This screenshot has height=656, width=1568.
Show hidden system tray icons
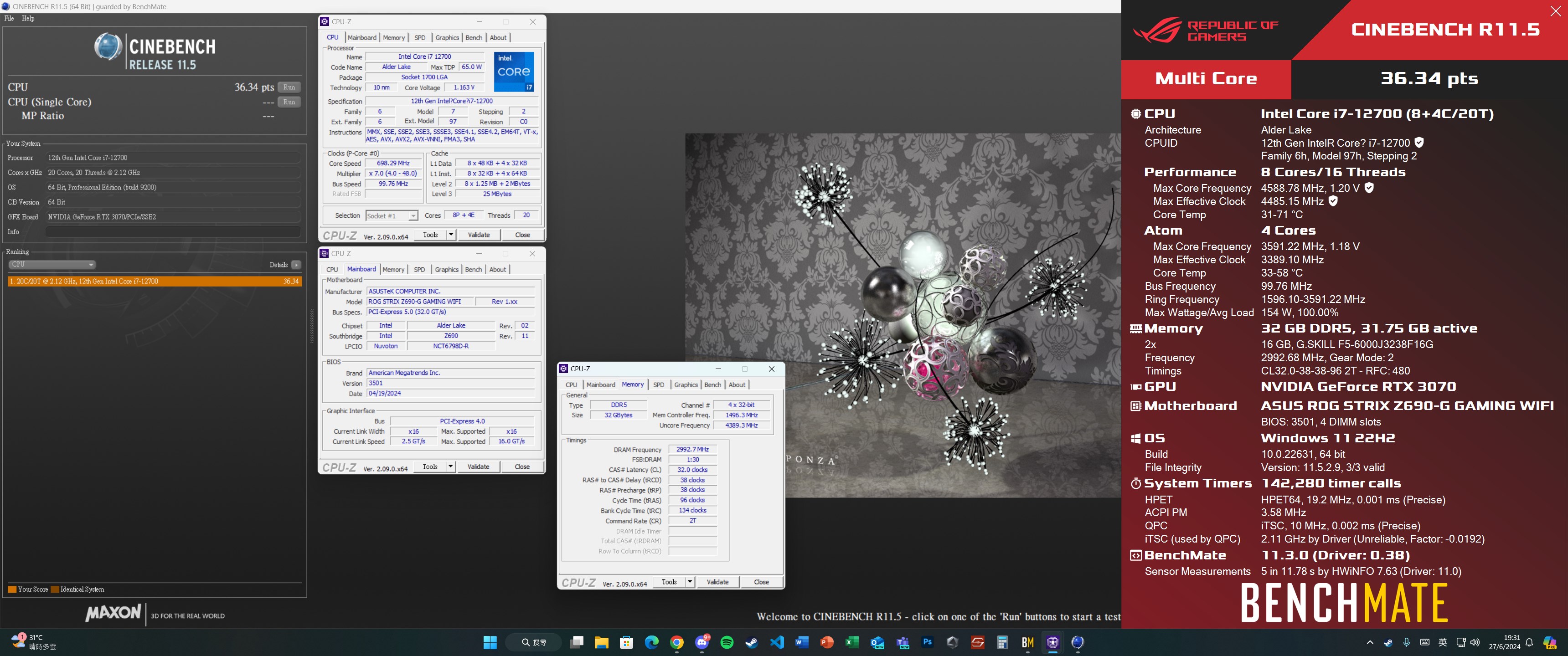point(1370,643)
